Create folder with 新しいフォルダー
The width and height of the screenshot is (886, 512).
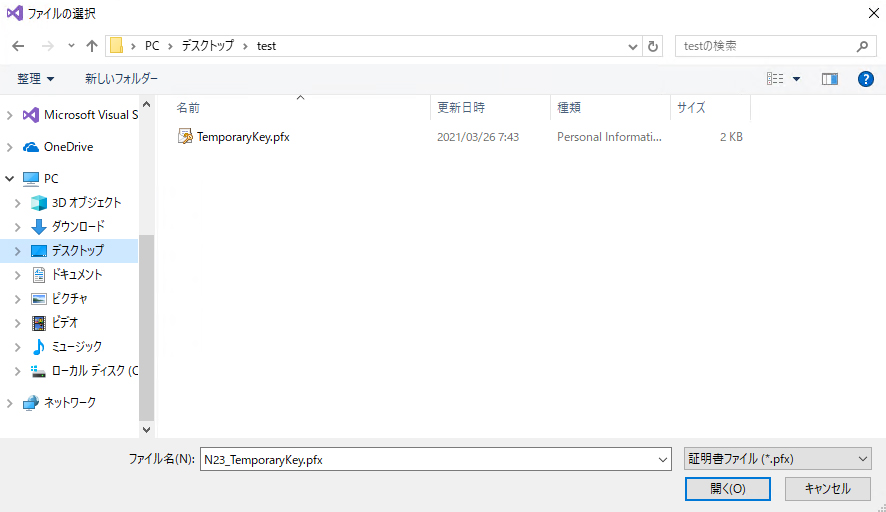coord(121,79)
